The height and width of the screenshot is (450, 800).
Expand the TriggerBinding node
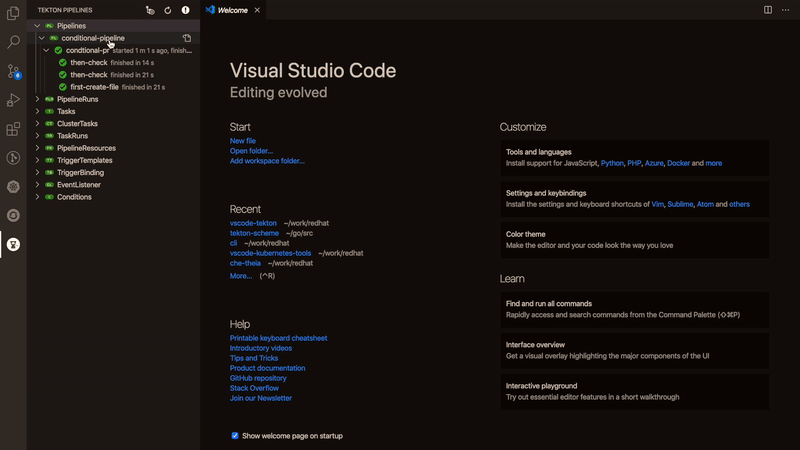coord(37,173)
